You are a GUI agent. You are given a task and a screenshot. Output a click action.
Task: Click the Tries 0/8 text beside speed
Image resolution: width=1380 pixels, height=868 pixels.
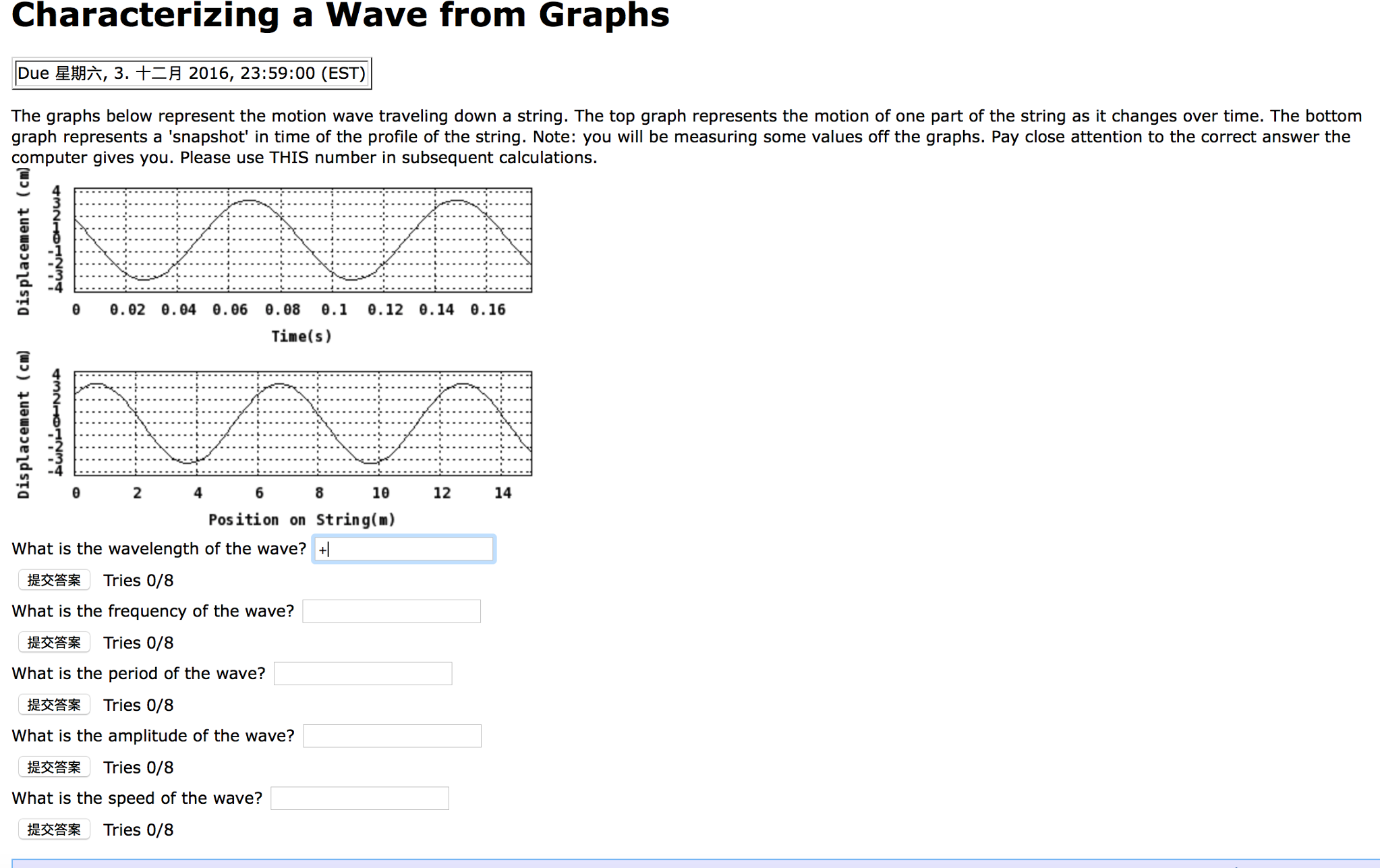[x=138, y=829]
